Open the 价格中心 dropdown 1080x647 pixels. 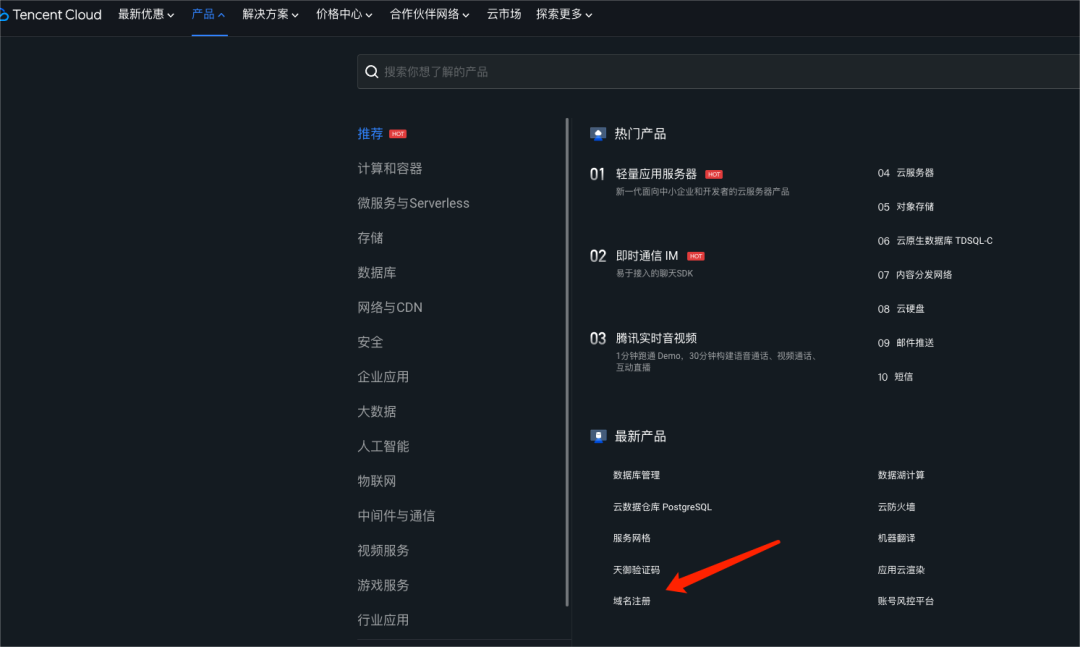[344, 14]
